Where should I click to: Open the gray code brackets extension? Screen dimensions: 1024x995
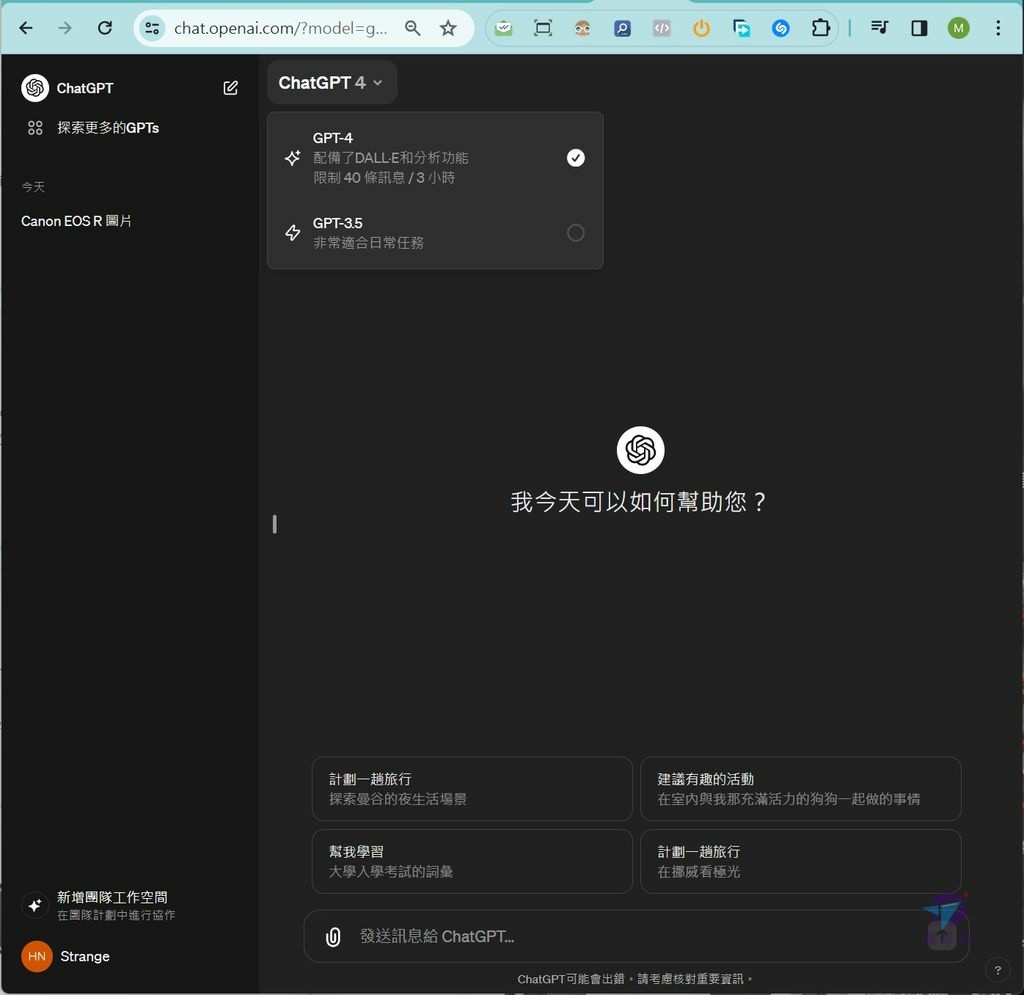[x=662, y=28]
